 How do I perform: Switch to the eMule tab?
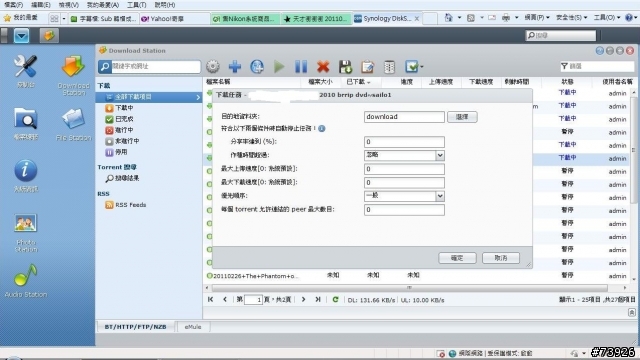[193, 327]
